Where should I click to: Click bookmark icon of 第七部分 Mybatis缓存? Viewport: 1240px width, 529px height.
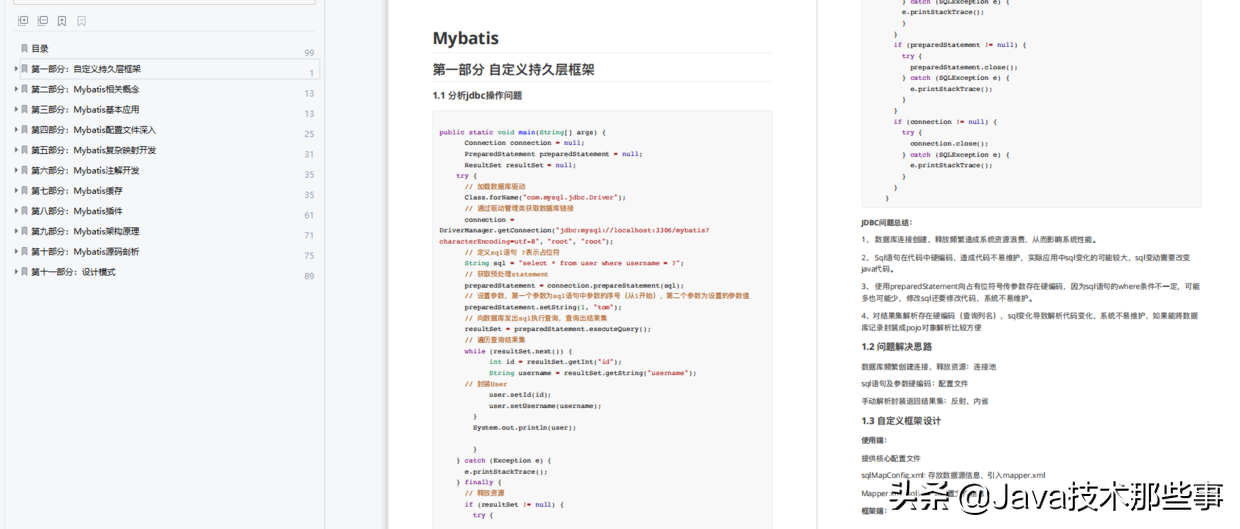[24, 190]
